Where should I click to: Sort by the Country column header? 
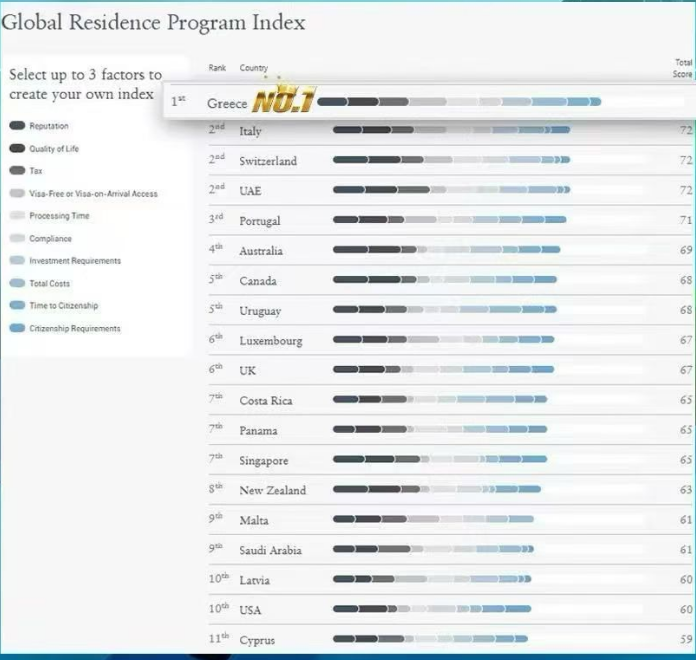point(253,67)
